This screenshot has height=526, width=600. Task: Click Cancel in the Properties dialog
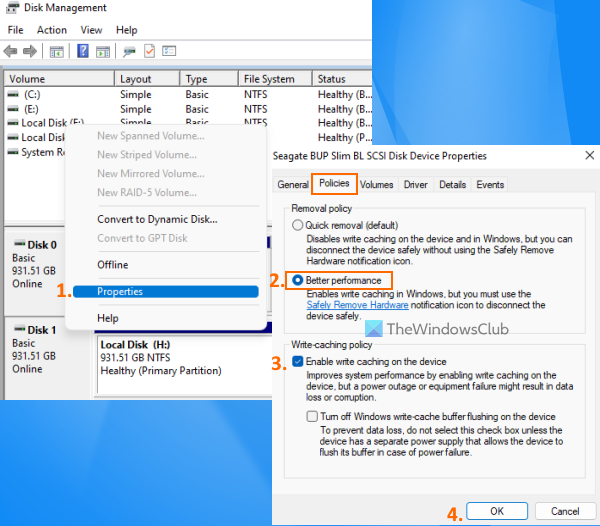pyautogui.click(x=565, y=511)
